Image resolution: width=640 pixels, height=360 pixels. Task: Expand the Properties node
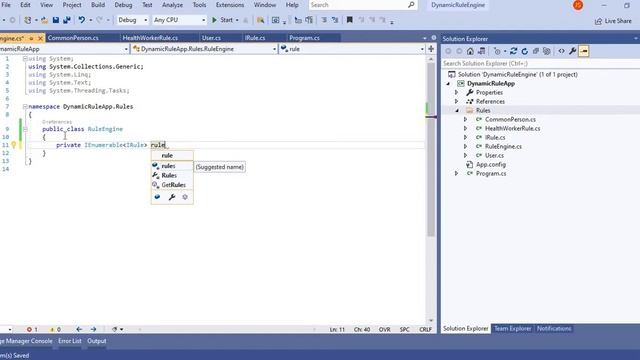457,93
